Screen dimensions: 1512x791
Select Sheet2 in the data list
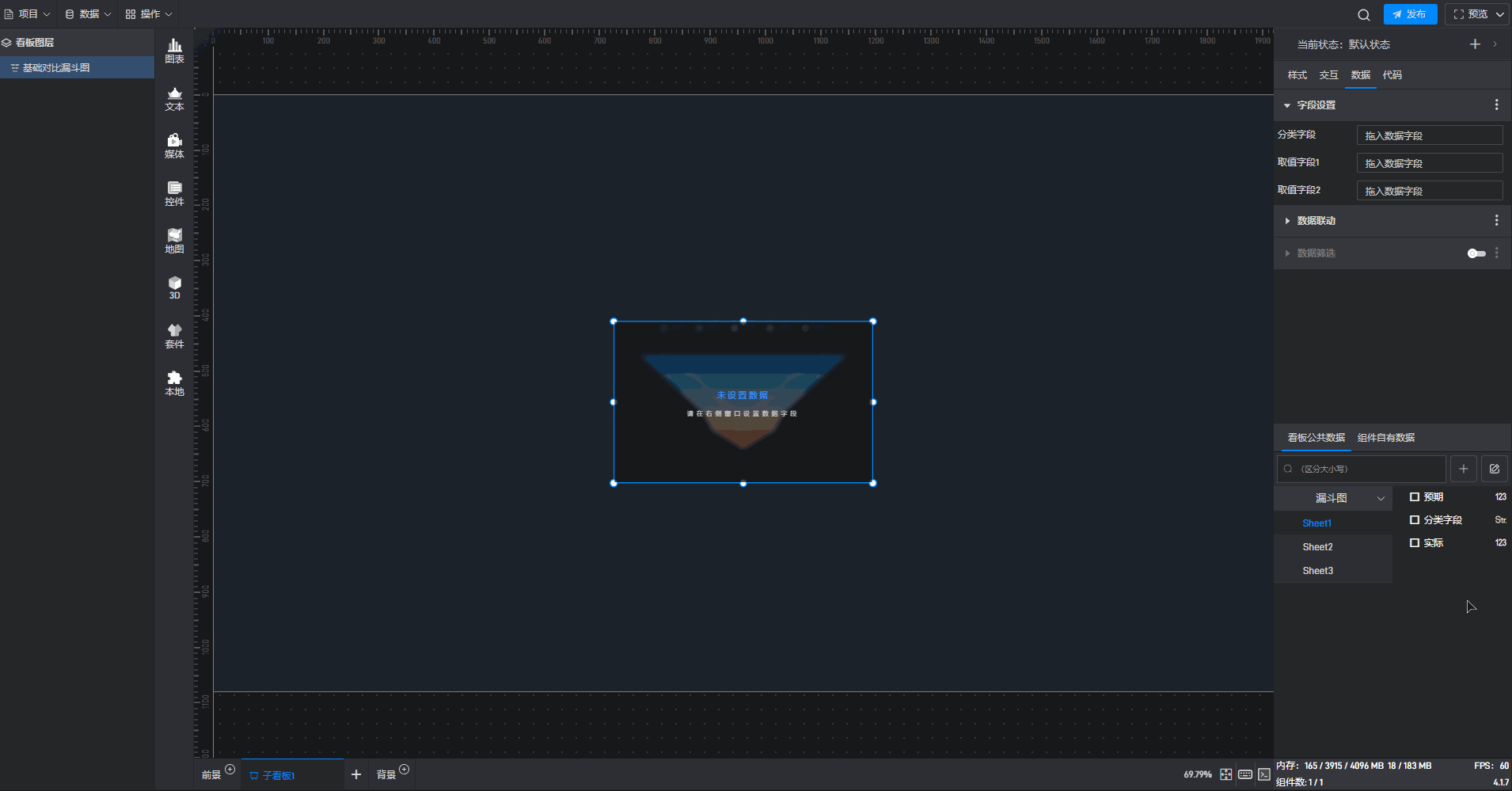pos(1317,547)
